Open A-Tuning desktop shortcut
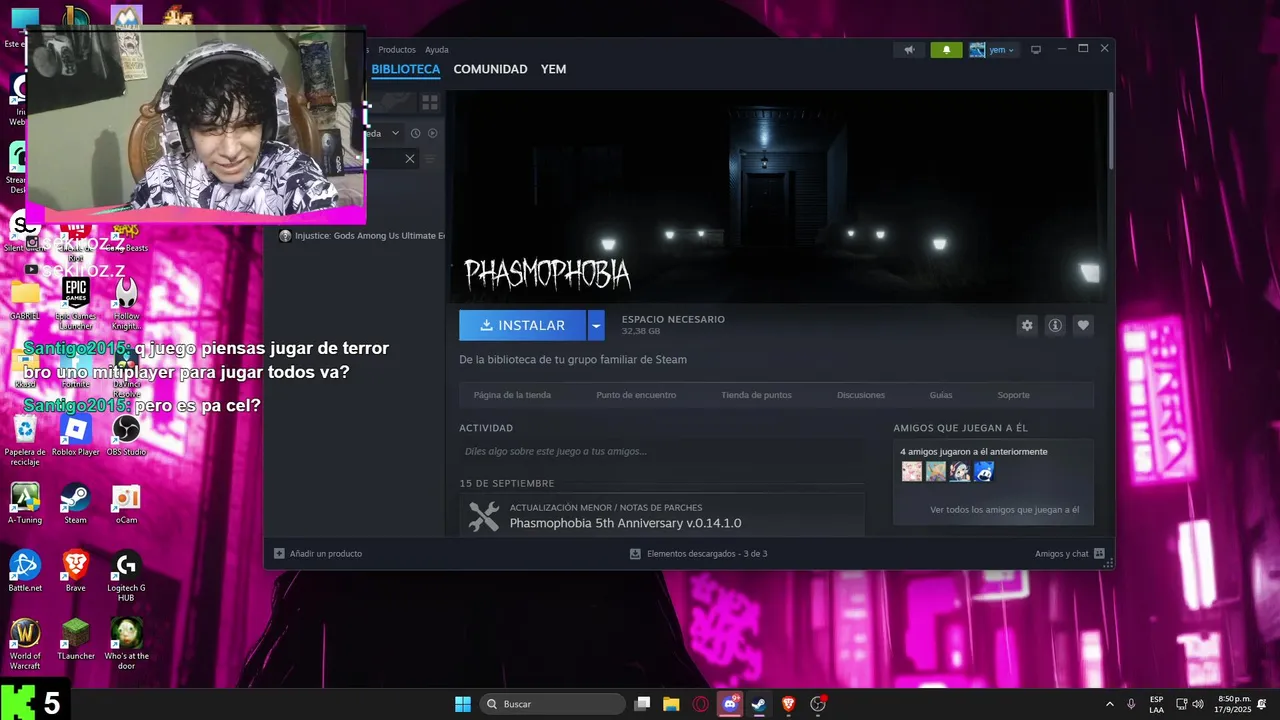The height and width of the screenshot is (720, 1280). [x=25, y=504]
